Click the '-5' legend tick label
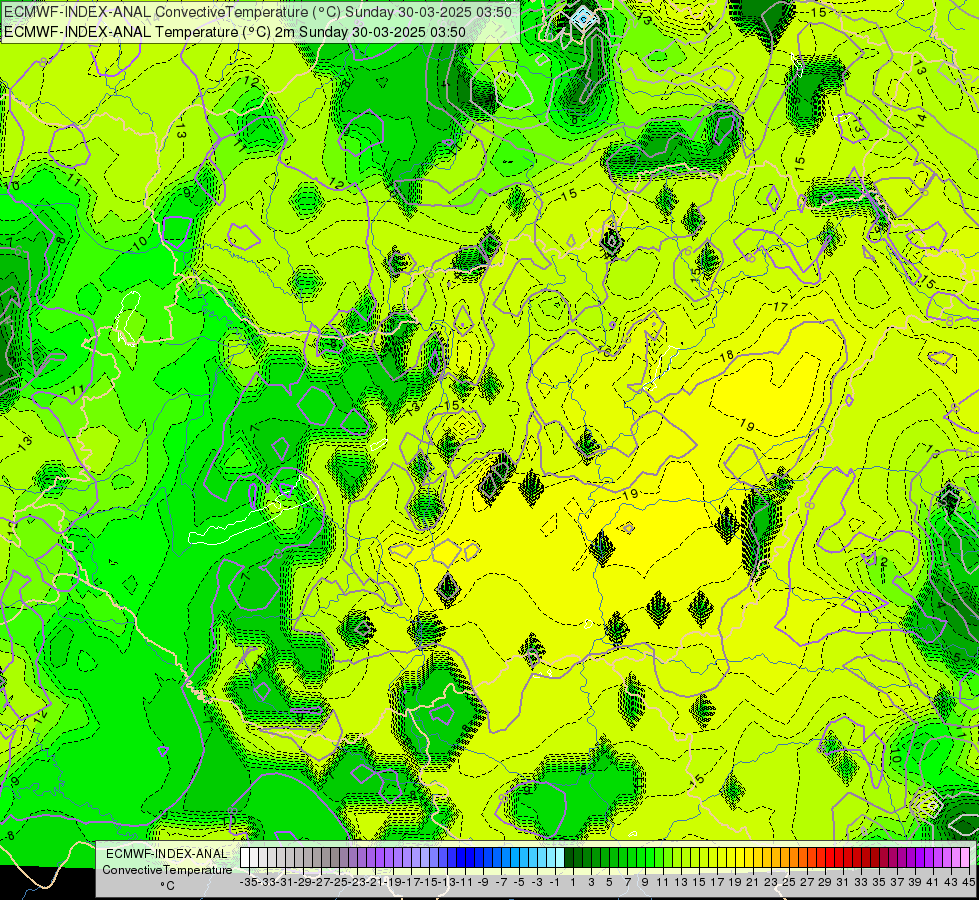The height and width of the screenshot is (900, 979). [519, 883]
